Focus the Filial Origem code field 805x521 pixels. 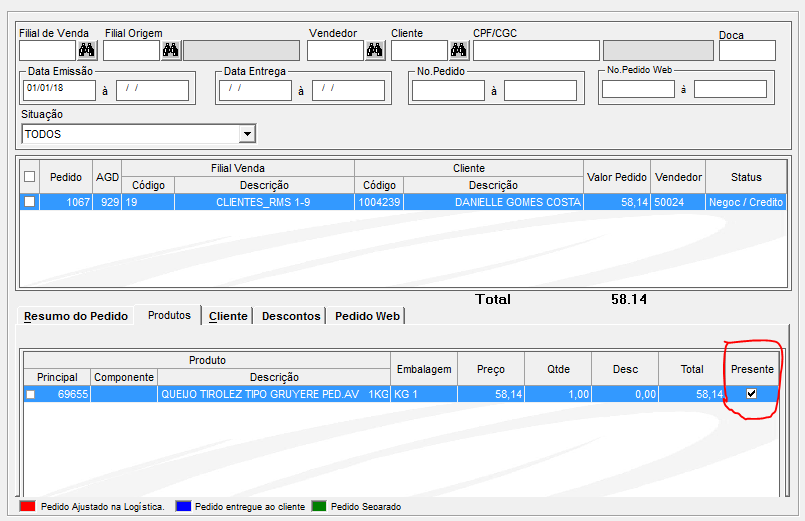tap(131, 50)
